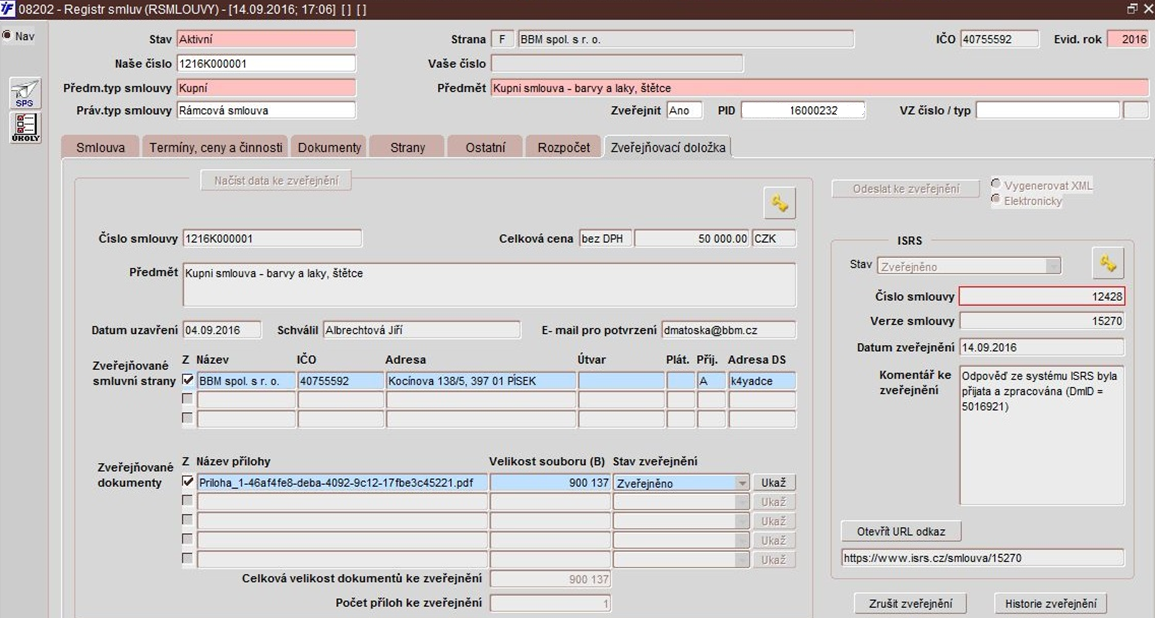Click the Velikost souboru cell 900 137 for Priloha_1

[550, 483]
